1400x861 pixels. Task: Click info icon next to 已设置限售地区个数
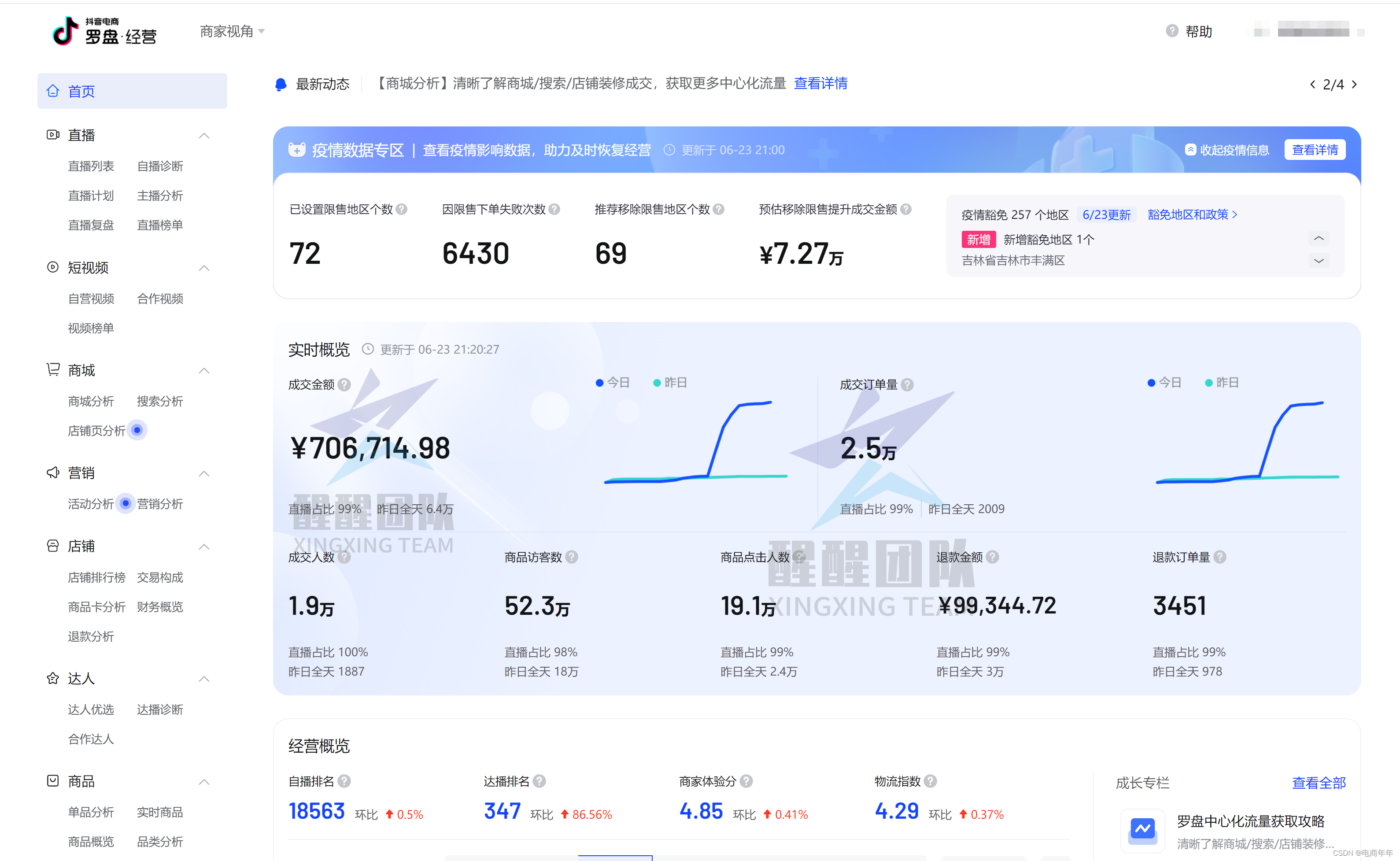[x=401, y=210]
